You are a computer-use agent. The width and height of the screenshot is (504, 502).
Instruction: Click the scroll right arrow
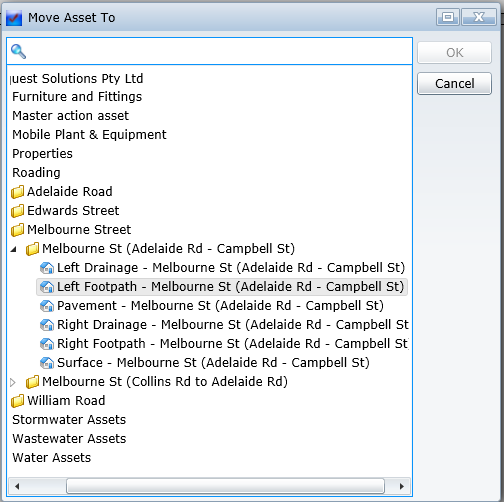(402, 486)
